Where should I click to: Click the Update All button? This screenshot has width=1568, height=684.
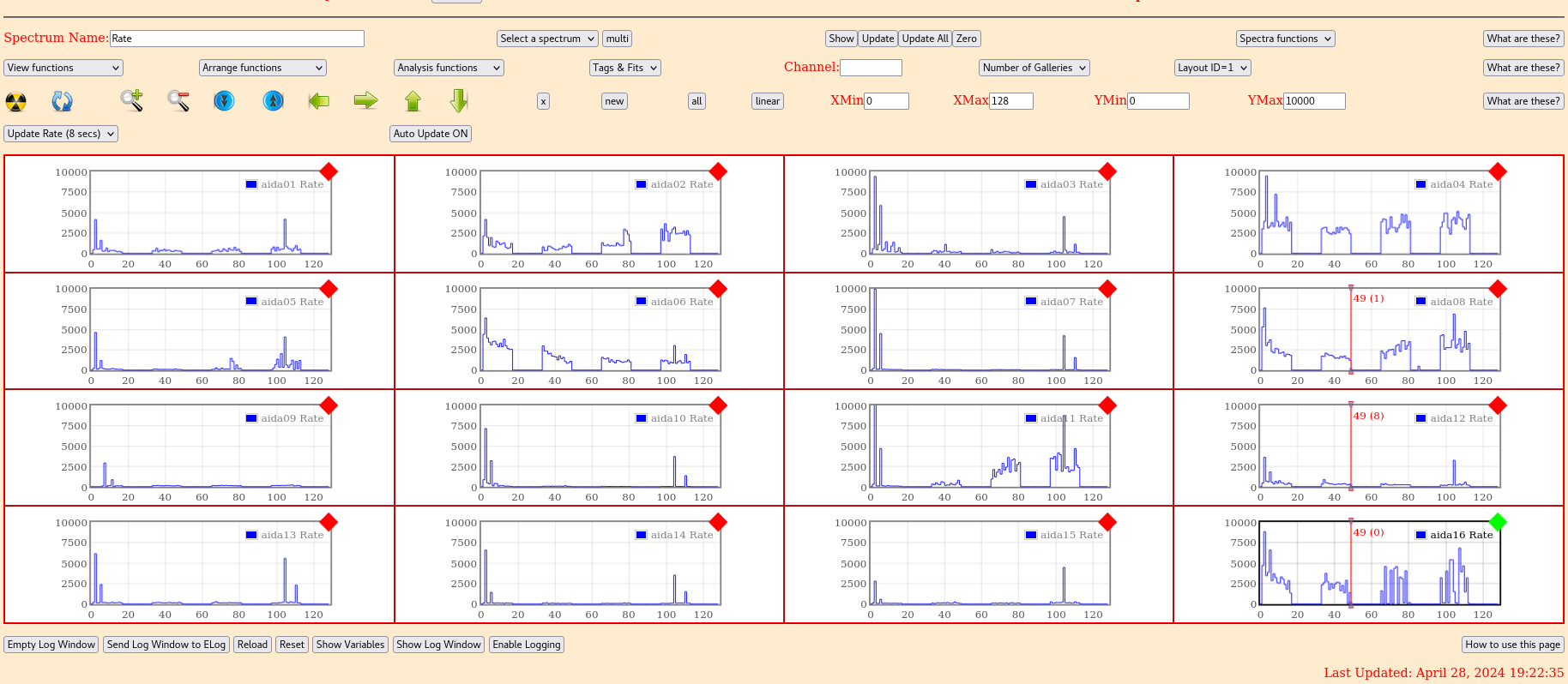[925, 39]
